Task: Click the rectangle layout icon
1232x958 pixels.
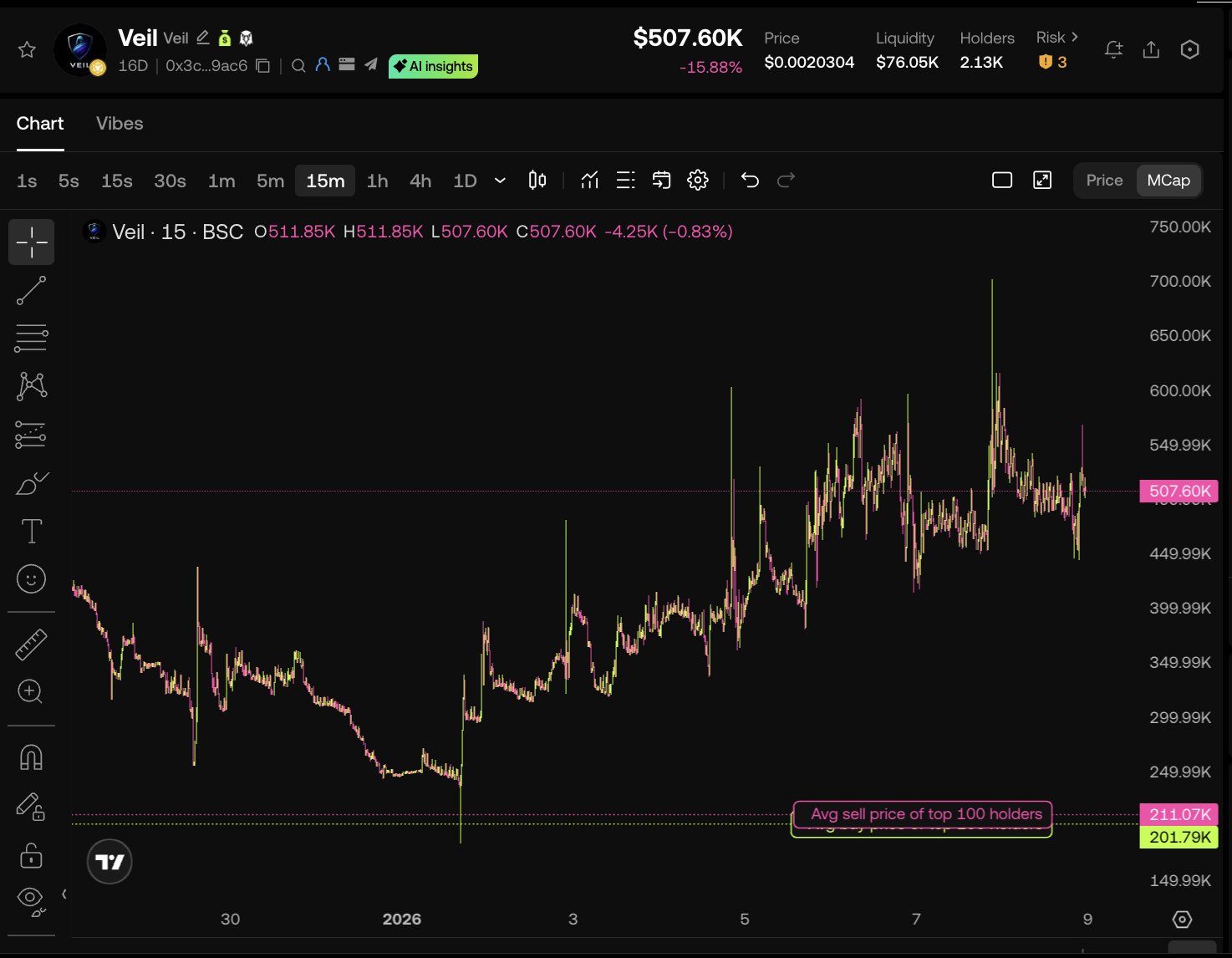Action: coord(1002,180)
